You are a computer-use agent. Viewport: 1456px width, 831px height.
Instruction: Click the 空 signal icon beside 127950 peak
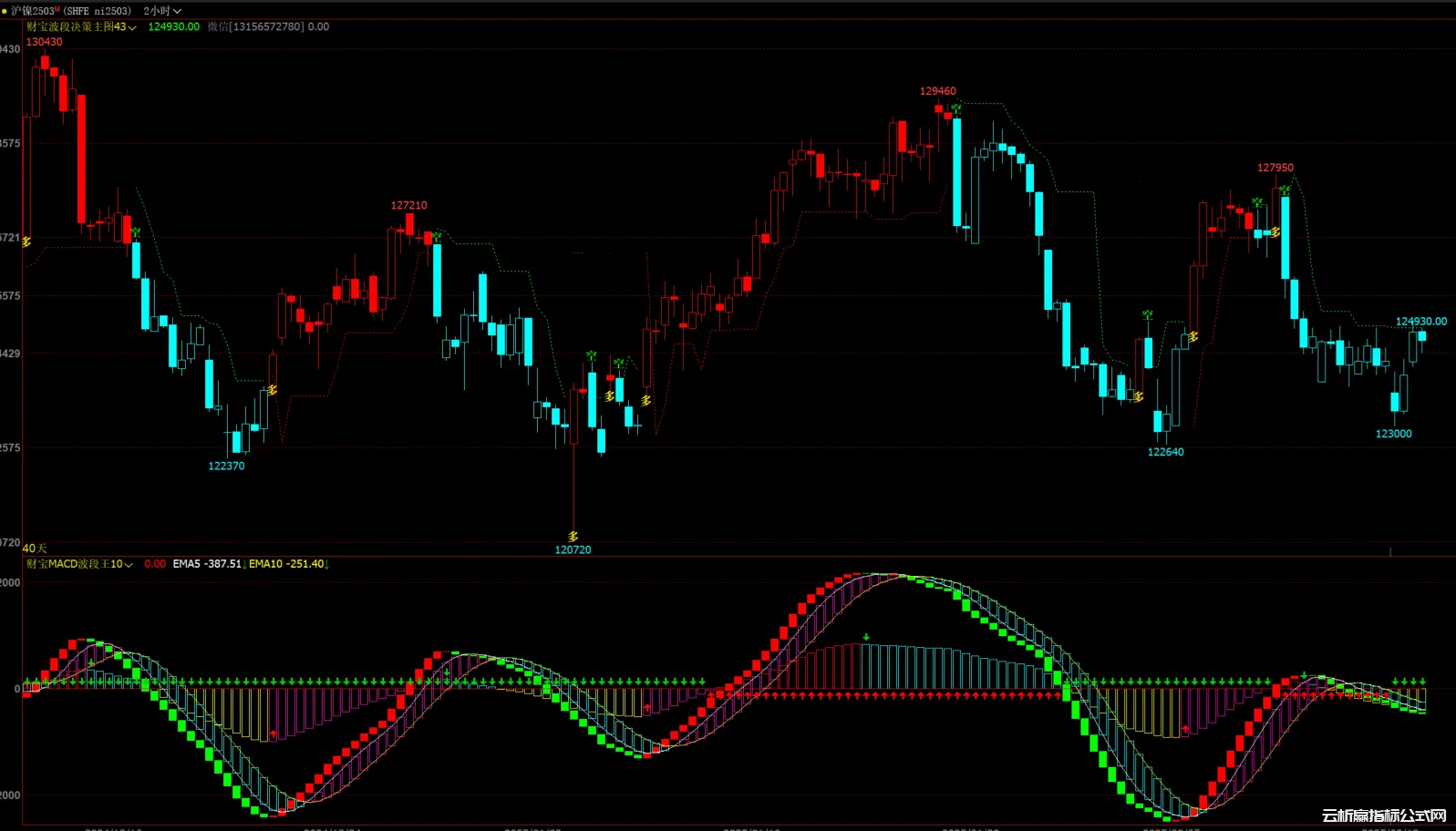coord(1284,190)
